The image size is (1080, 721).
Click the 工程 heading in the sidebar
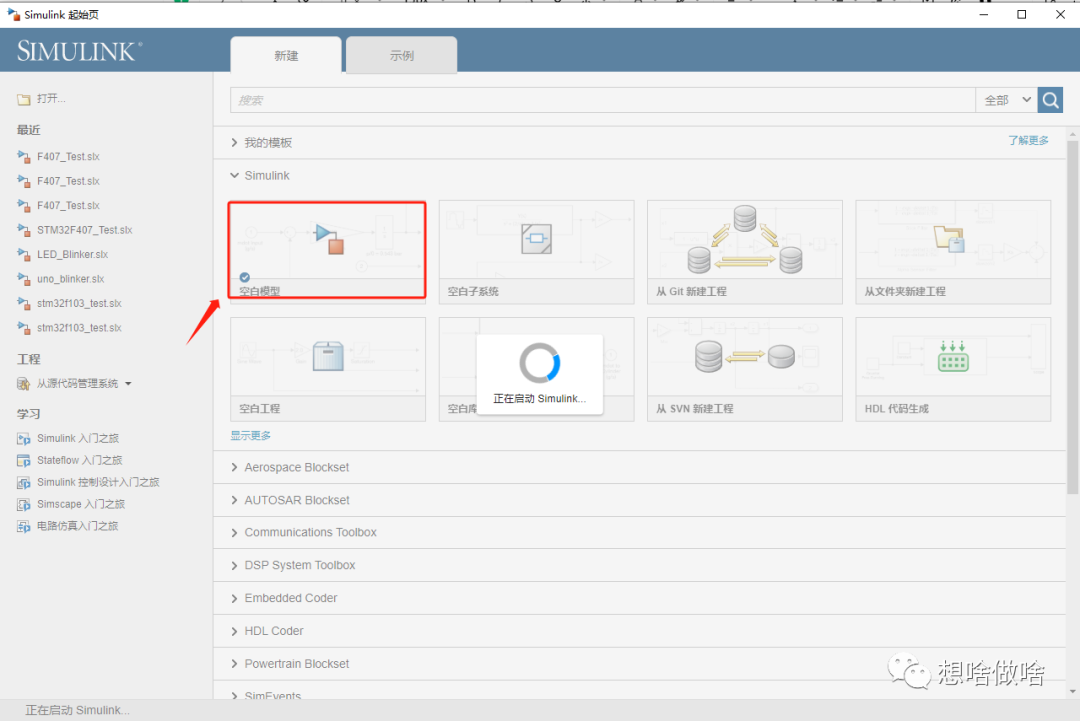[x=29, y=359]
